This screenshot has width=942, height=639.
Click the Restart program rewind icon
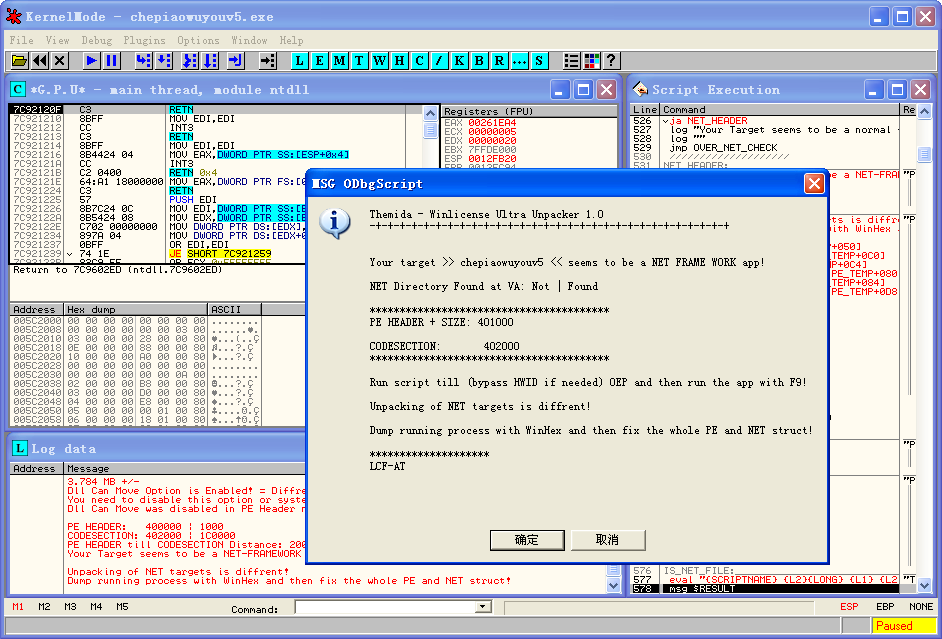point(40,60)
